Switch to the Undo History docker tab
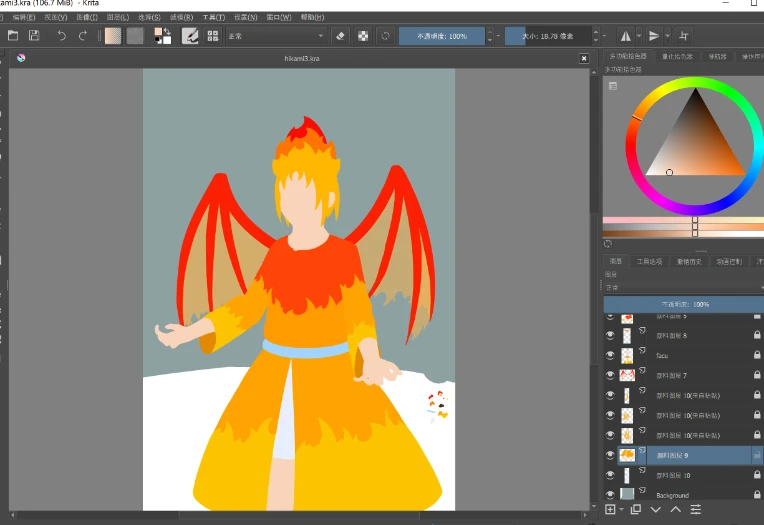The image size is (764, 525). [689, 262]
